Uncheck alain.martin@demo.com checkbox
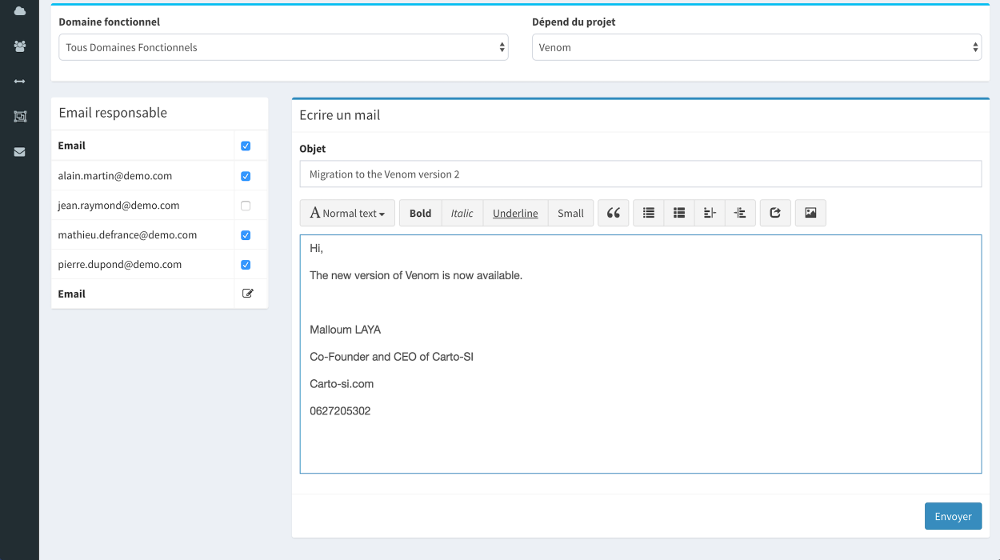This screenshot has height=560, width=1000. click(x=246, y=176)
